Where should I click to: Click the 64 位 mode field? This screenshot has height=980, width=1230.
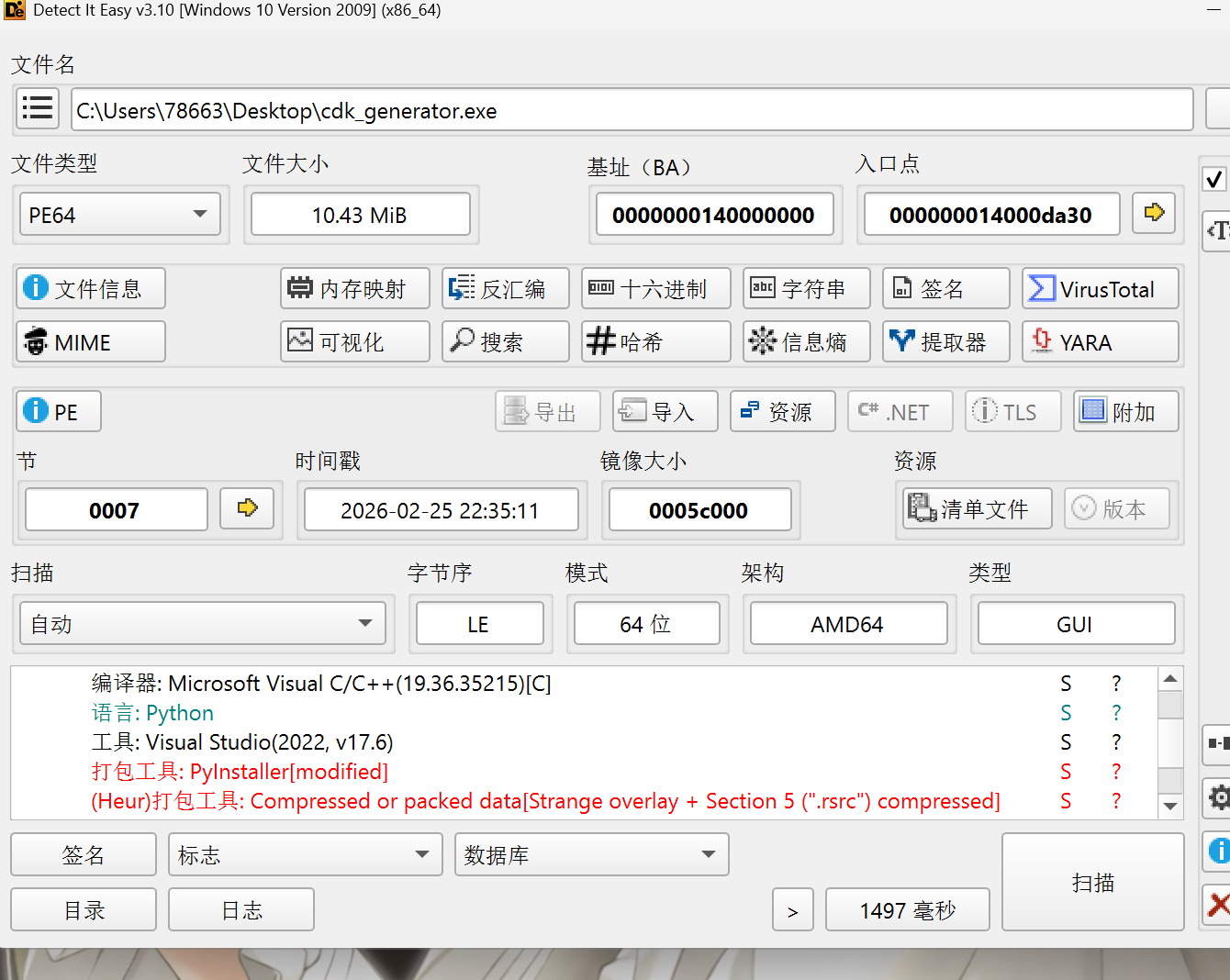click(646, 624)
